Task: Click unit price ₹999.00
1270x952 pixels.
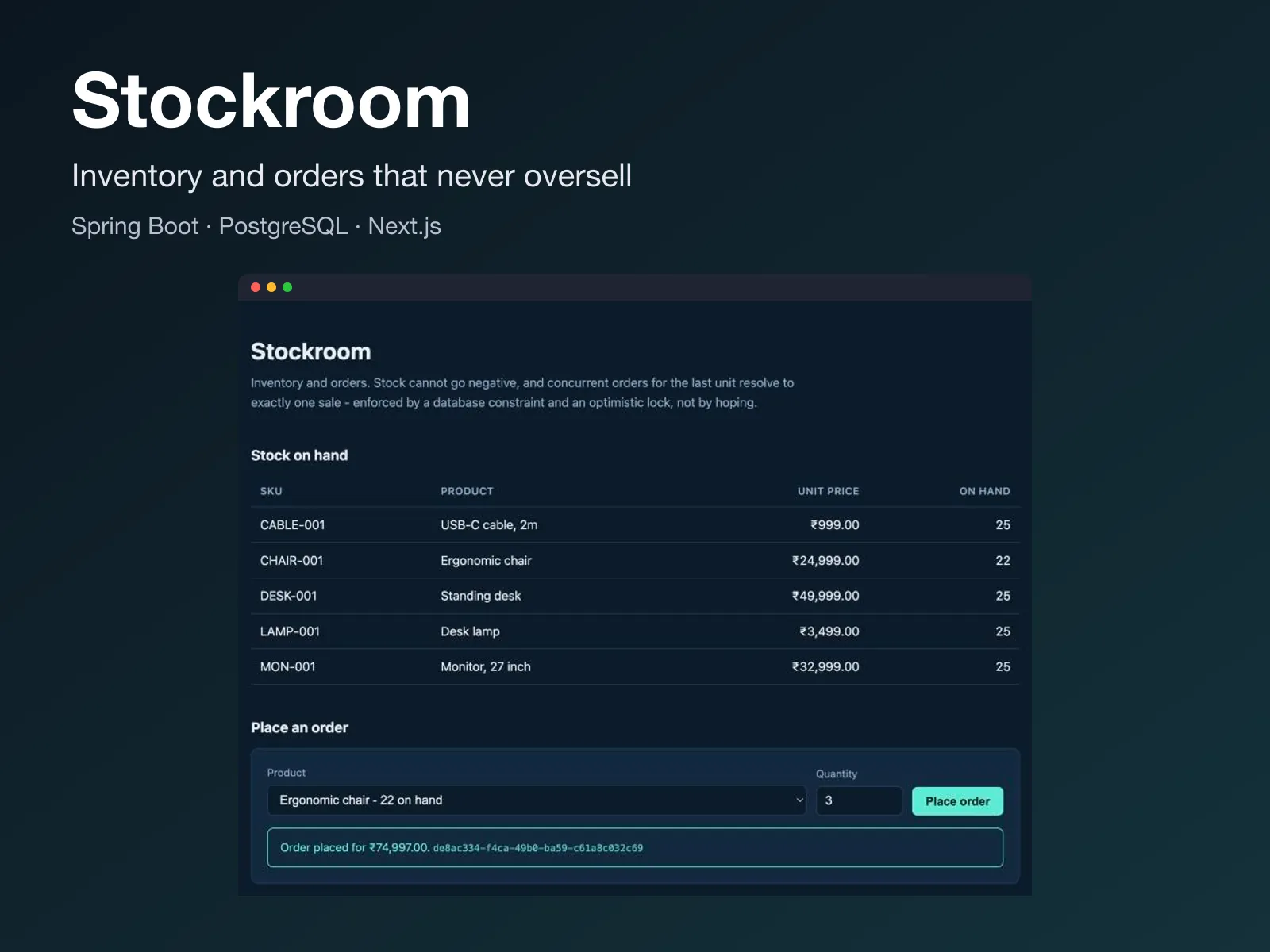Action: coord(835,525)
